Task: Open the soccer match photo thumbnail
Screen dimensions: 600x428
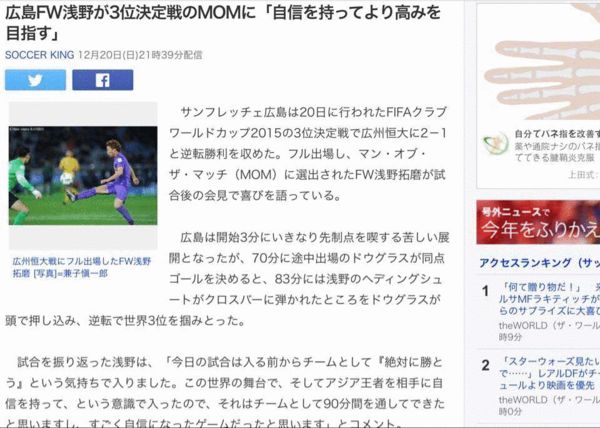Action: pyautogui.click(x=83, y=176)
